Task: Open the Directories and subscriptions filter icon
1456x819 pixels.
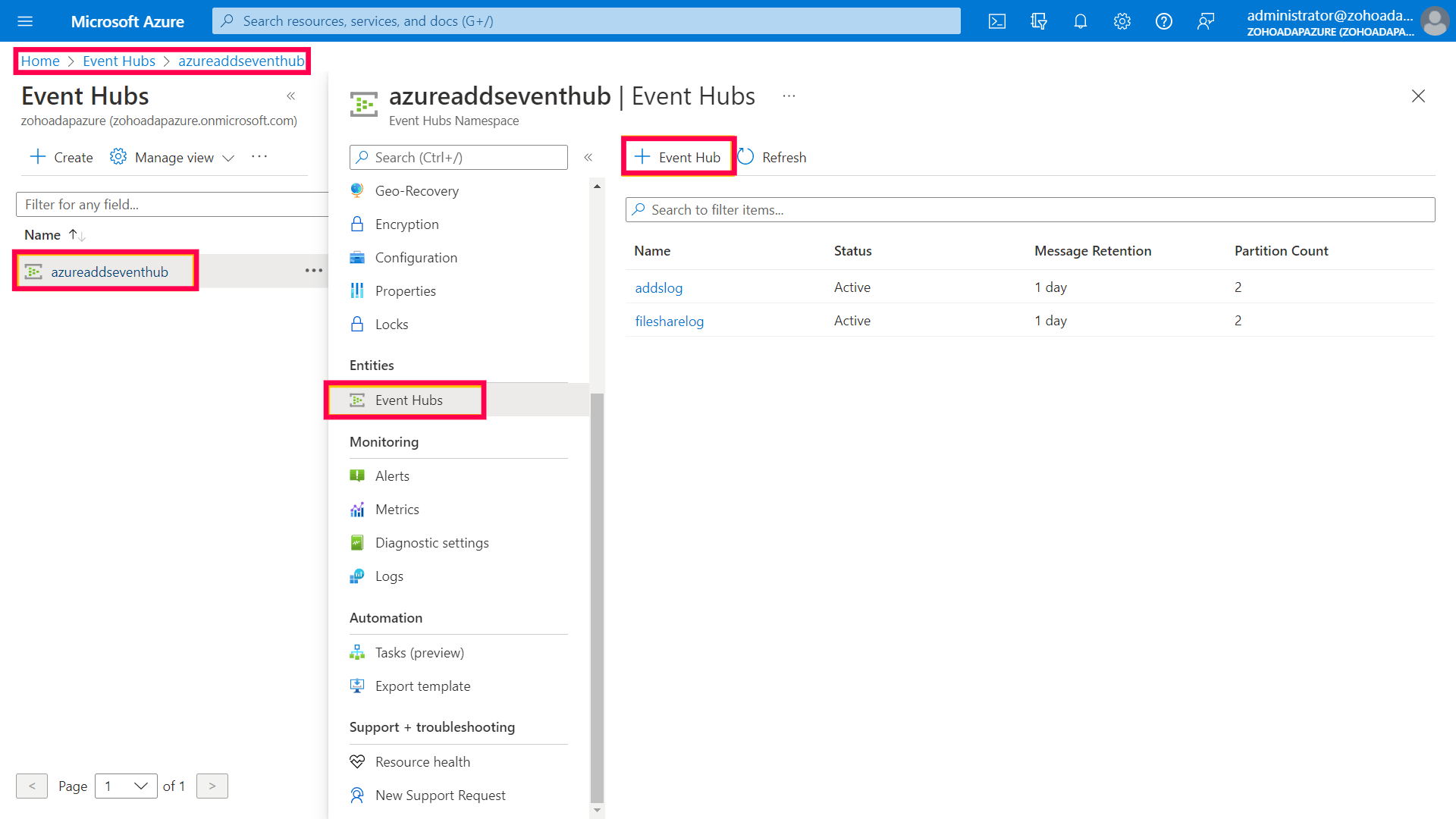Action: point(1039,21)
